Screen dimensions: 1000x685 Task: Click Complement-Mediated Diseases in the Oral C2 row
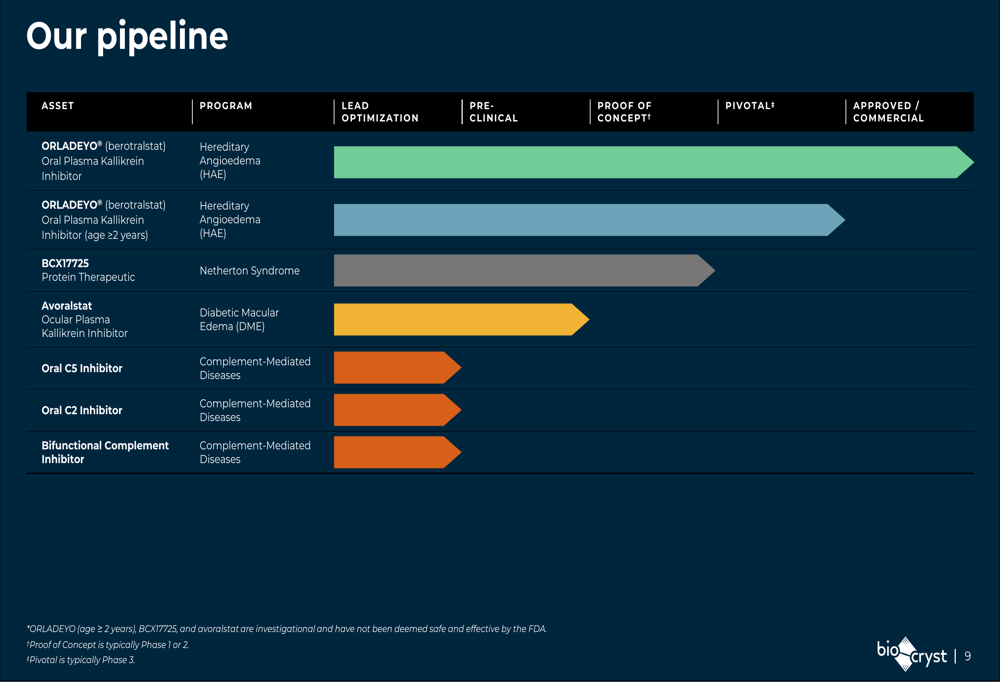255,410
